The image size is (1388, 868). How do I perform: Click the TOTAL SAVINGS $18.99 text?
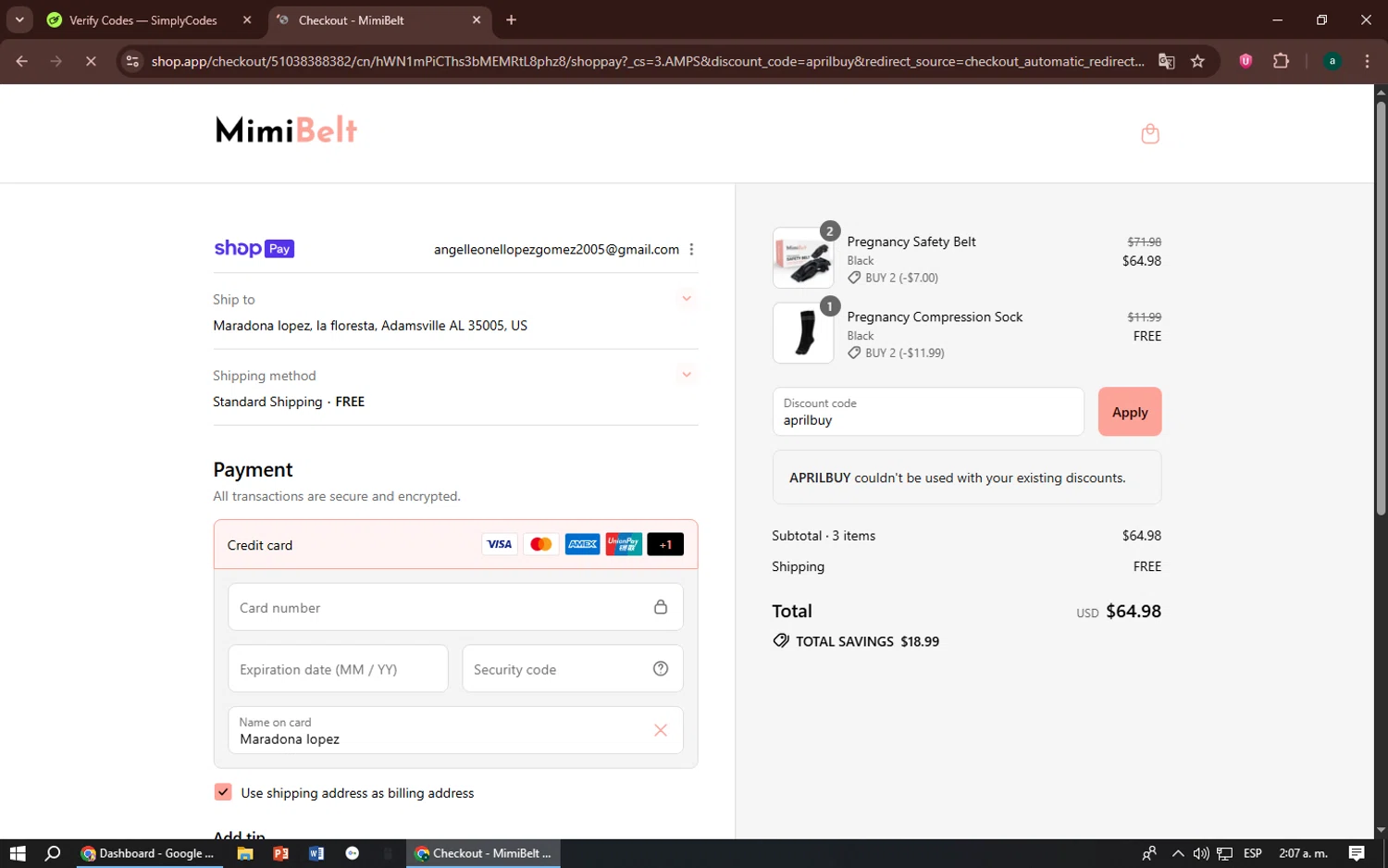857,641
